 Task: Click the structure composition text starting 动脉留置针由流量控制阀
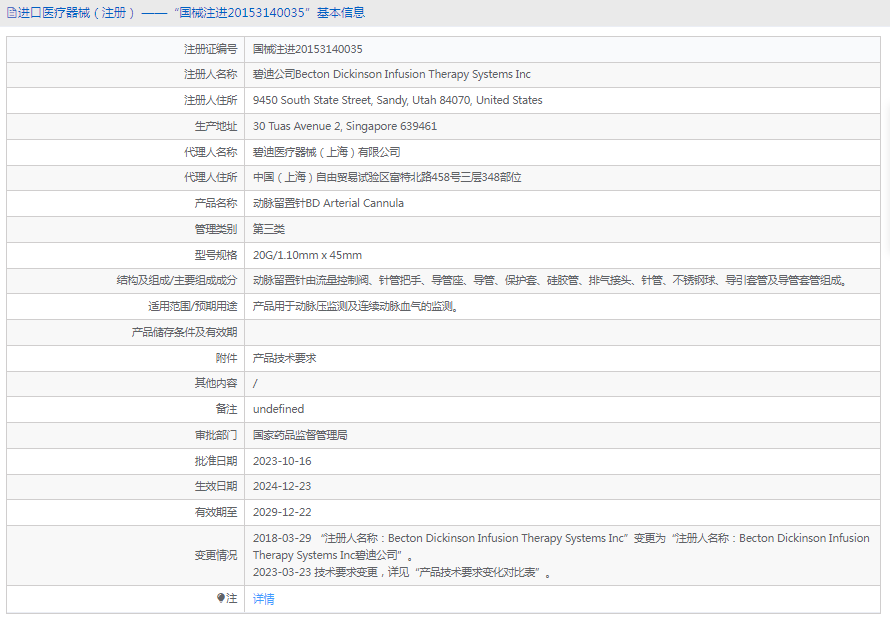[x=551, y=280]
